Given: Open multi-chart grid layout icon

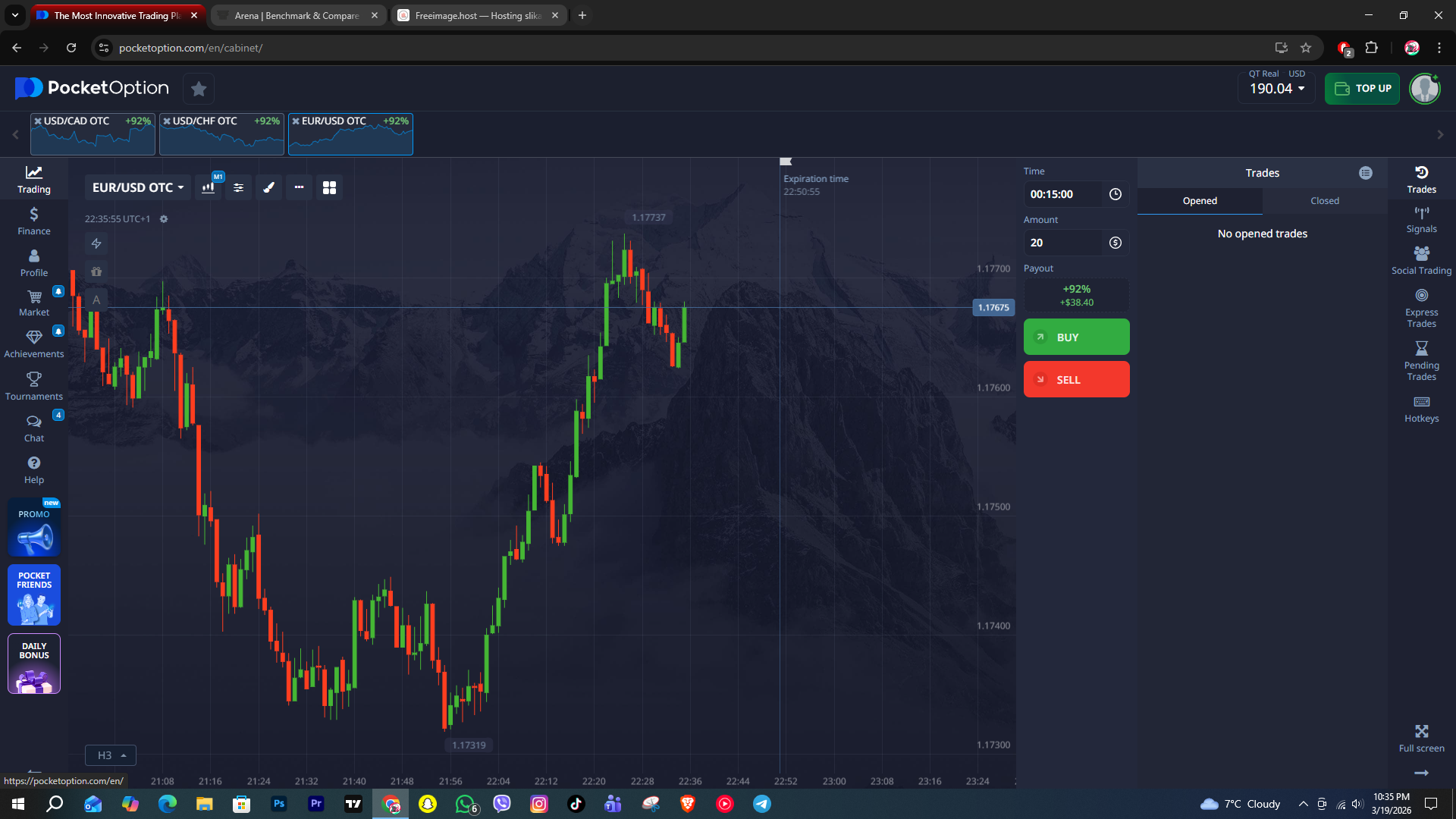Looking at the screenshot, I should coord(329,187).
